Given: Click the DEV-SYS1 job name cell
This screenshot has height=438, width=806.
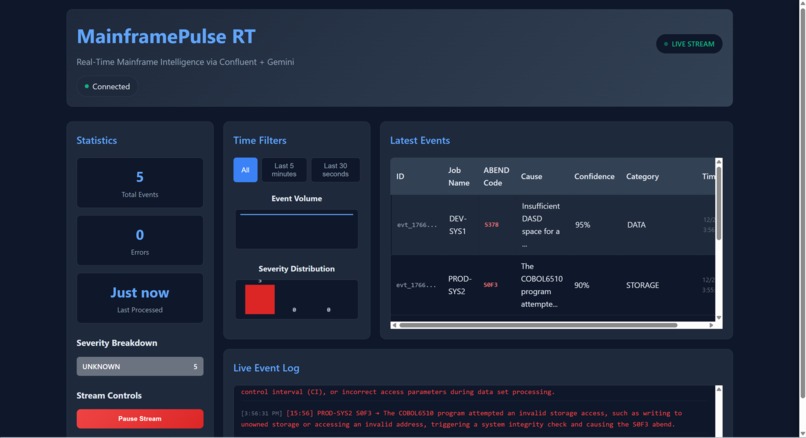Looking at the screenshot, I should coord(457,225).
